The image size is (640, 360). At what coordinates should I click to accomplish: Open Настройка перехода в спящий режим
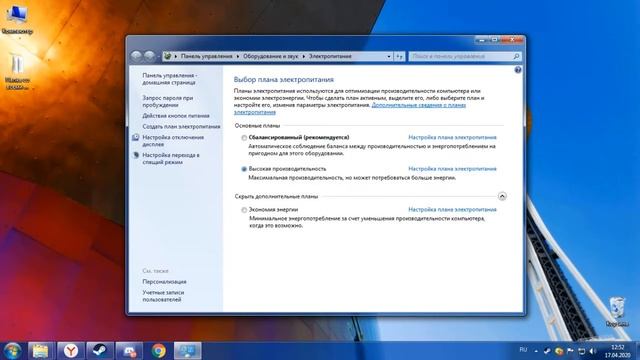click(171, 159)
